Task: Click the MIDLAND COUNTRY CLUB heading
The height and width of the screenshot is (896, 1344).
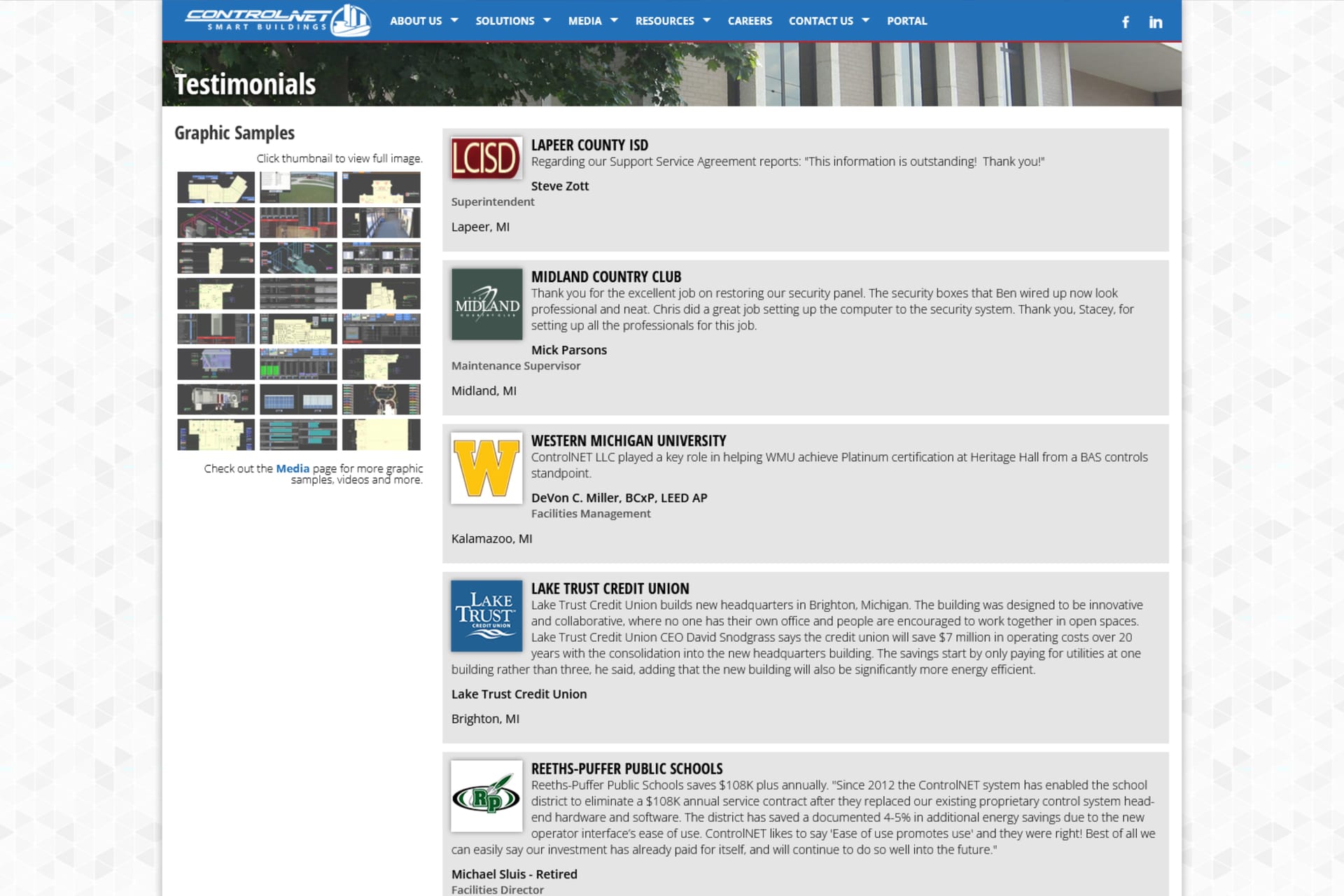Action: point(606,276)
